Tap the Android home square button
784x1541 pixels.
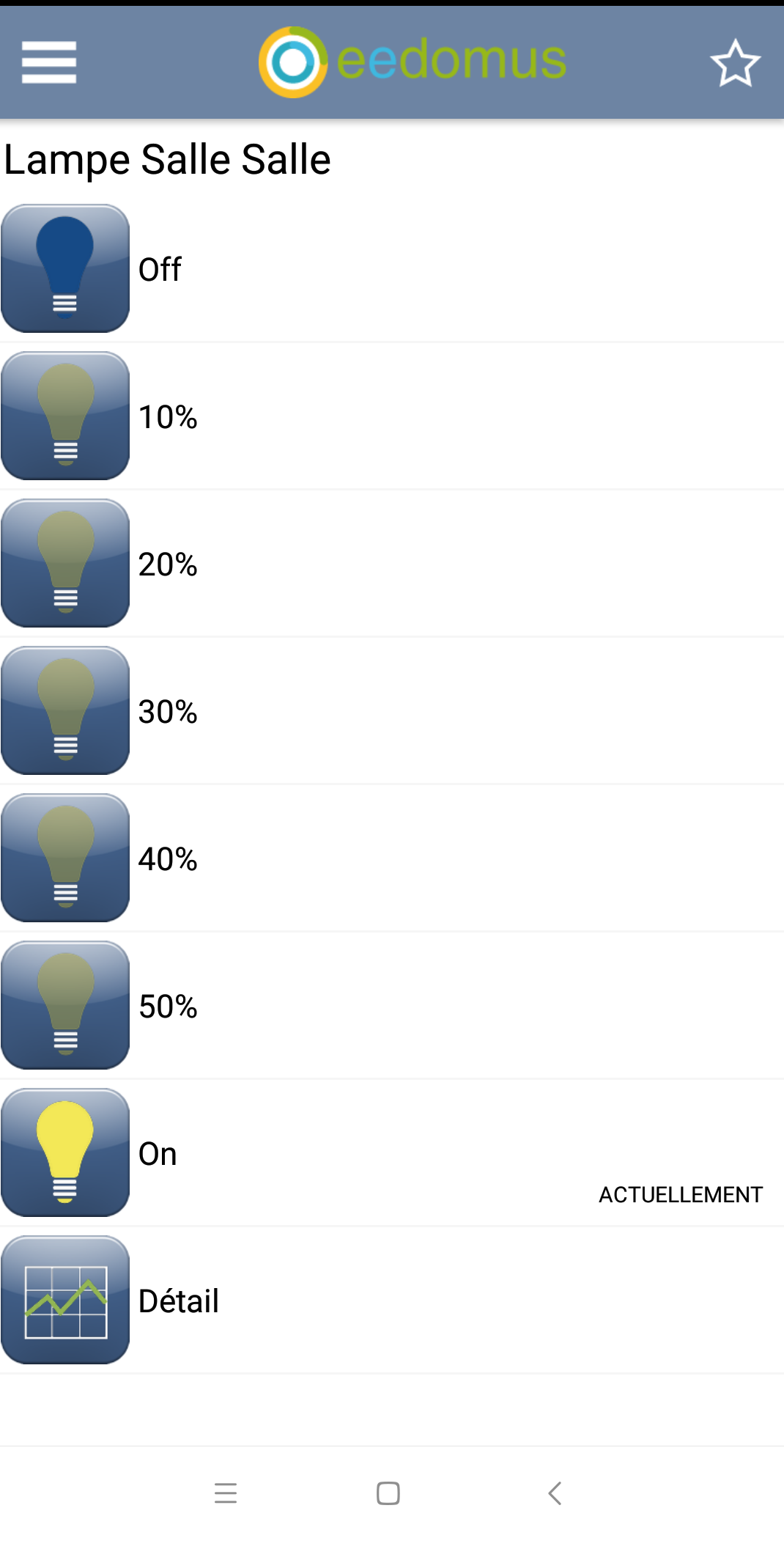pos(388,1493)
